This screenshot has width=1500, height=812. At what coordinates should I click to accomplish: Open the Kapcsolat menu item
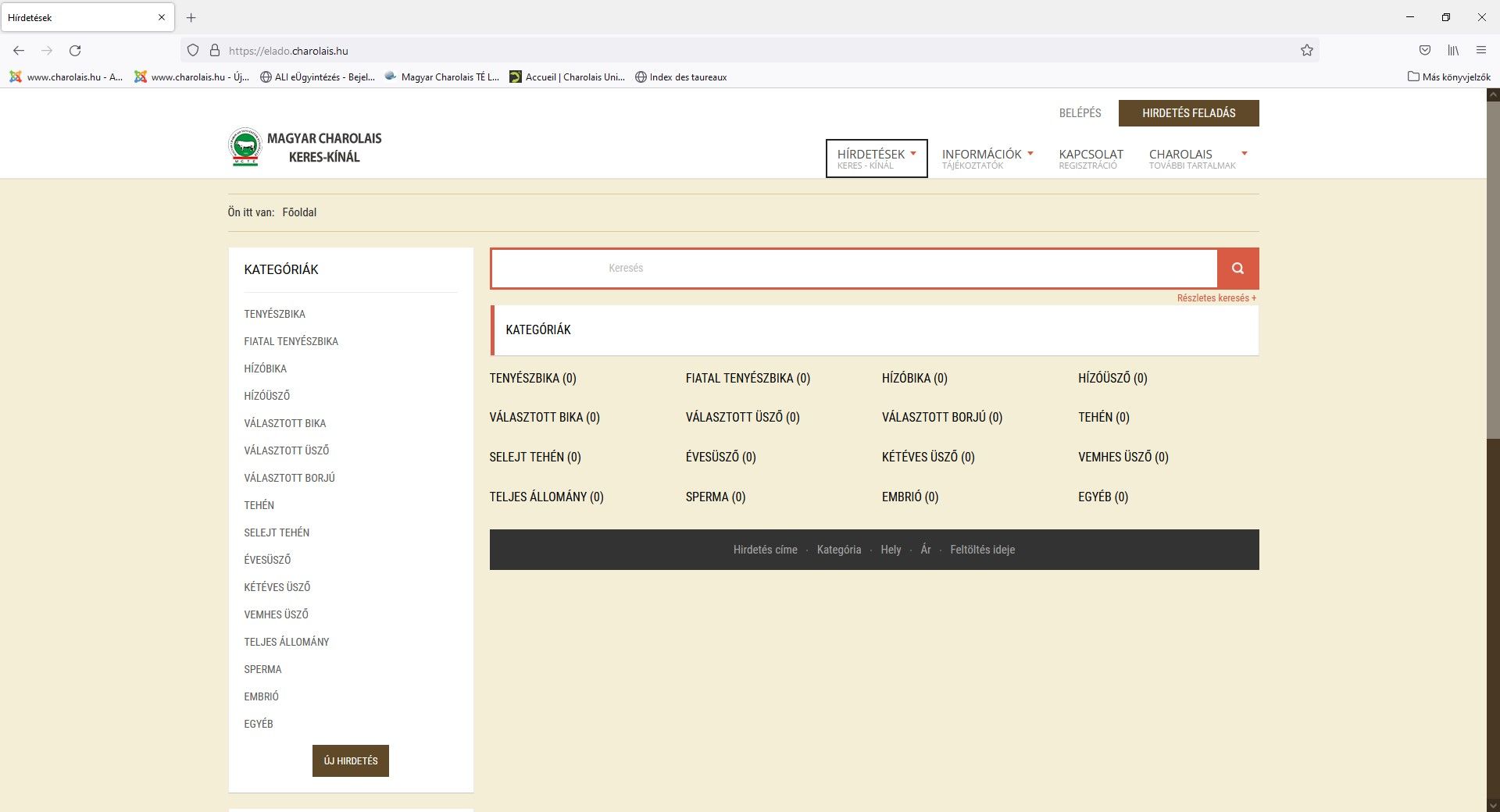coord(1091,158)
